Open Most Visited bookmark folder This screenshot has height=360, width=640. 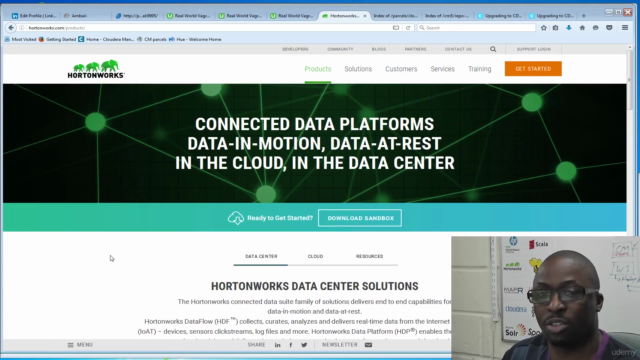(x=20, y=39)
